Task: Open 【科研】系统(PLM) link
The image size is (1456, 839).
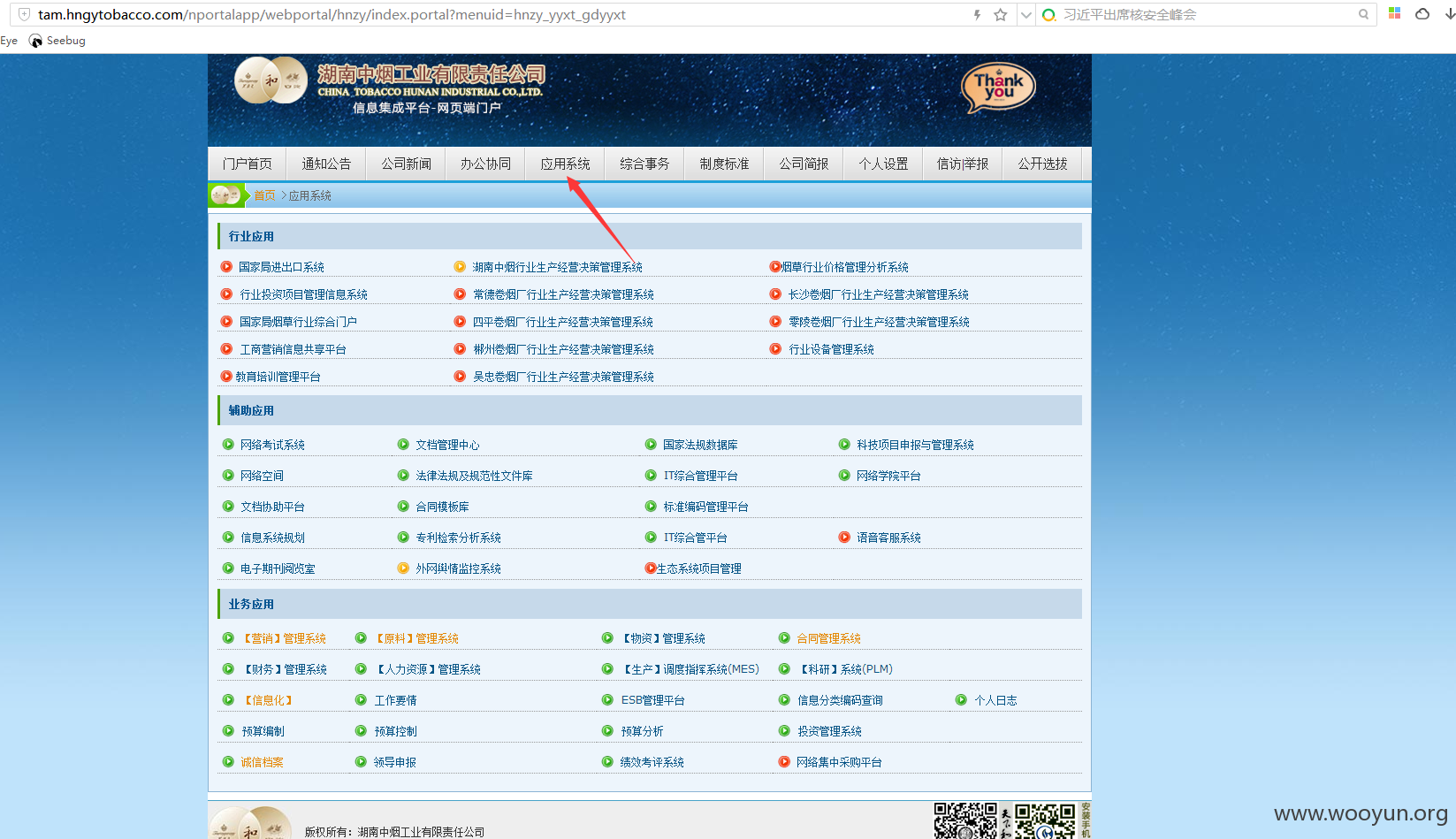Action: pyautogui.click(x=845, y=669)
